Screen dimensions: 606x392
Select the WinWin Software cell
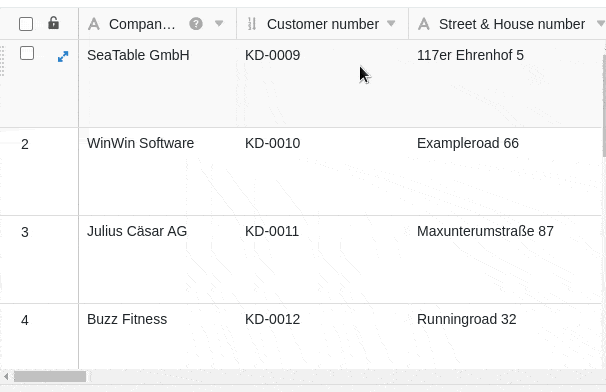158,172
